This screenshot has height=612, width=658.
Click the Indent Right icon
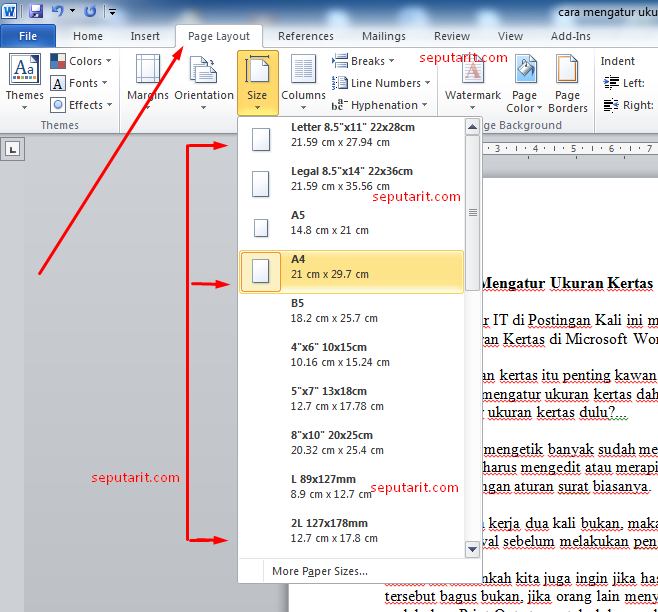coord(611,105)
